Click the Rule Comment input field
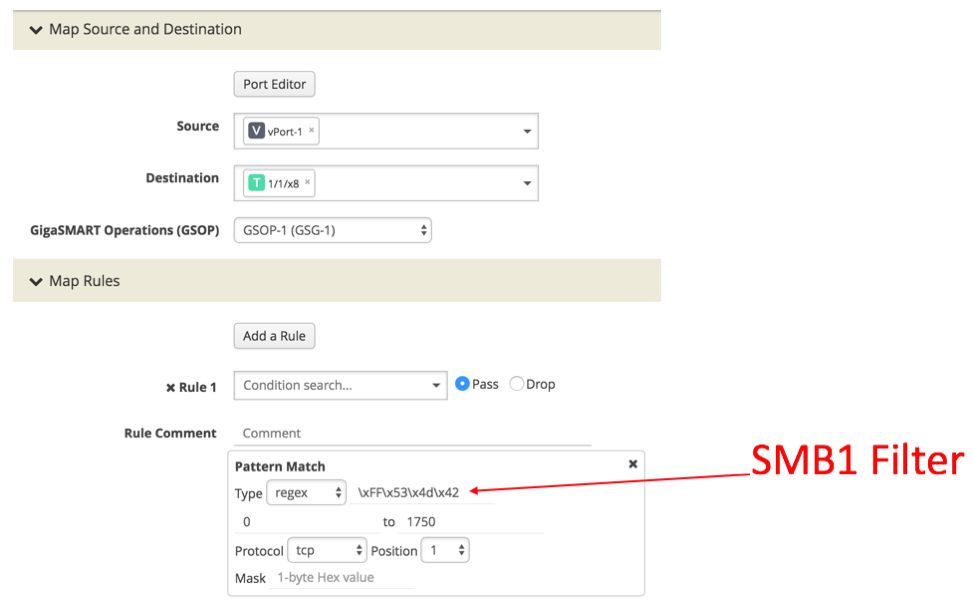The height and width of the screenshot is (607, 974). pos(413,433)
